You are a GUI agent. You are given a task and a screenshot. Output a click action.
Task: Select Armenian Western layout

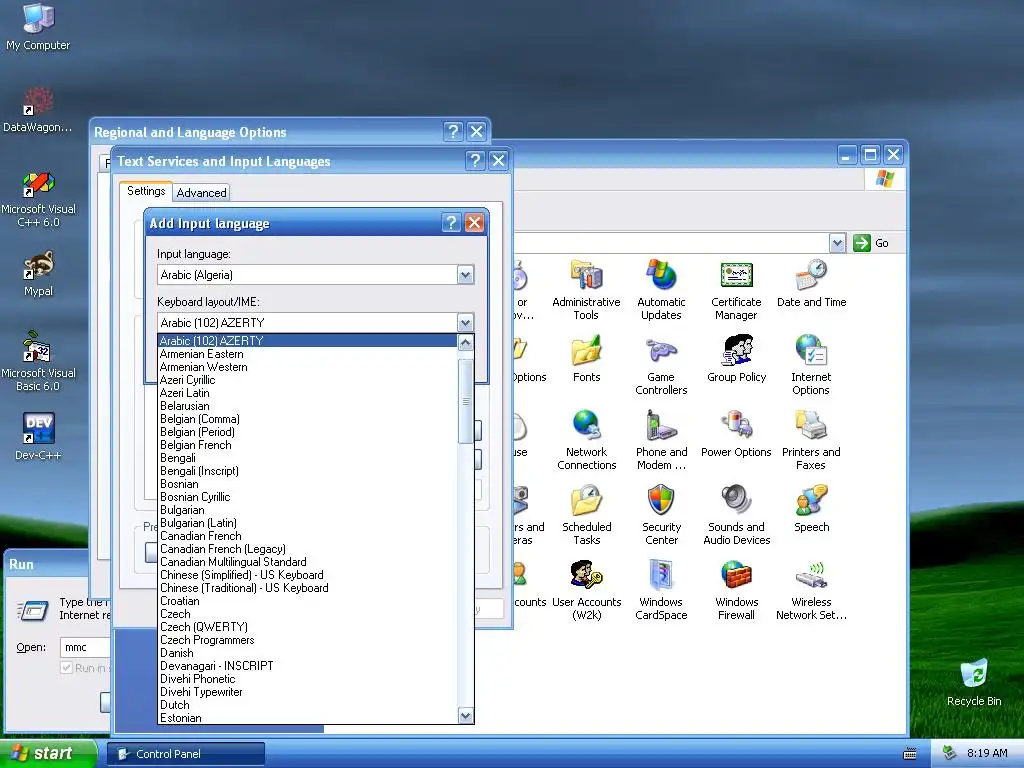(x=308, y=367)
